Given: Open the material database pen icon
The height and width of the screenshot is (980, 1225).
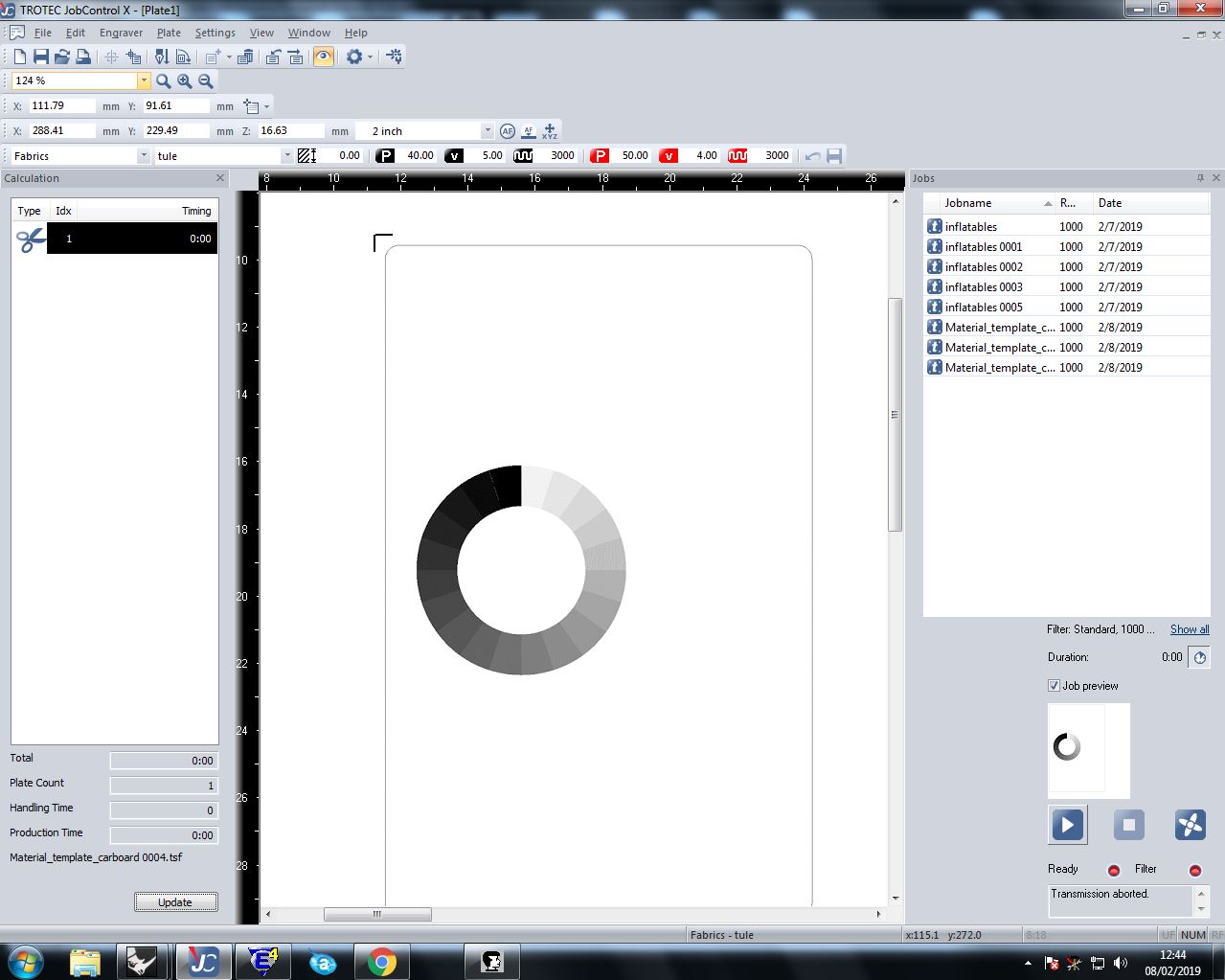Looking at the screenshot, I should coord(162,57).
